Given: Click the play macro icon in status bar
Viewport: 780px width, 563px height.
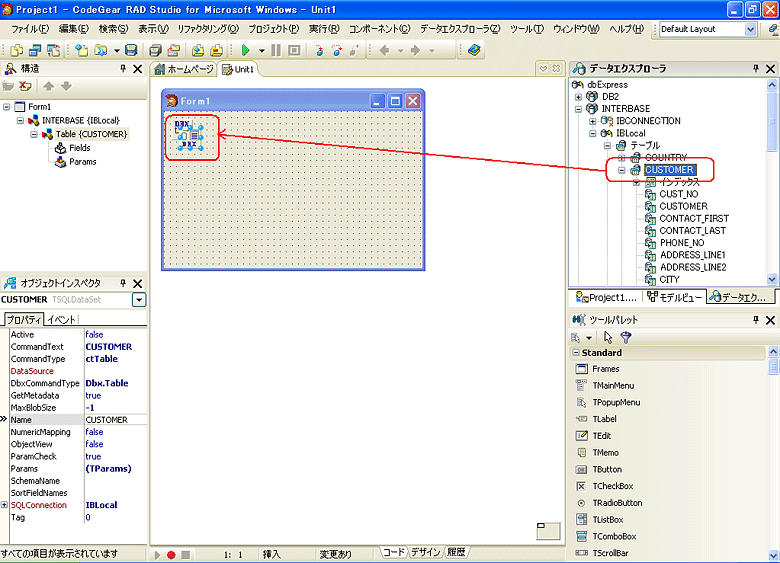Looking at the screenshot, I should (x=157, y=555).
